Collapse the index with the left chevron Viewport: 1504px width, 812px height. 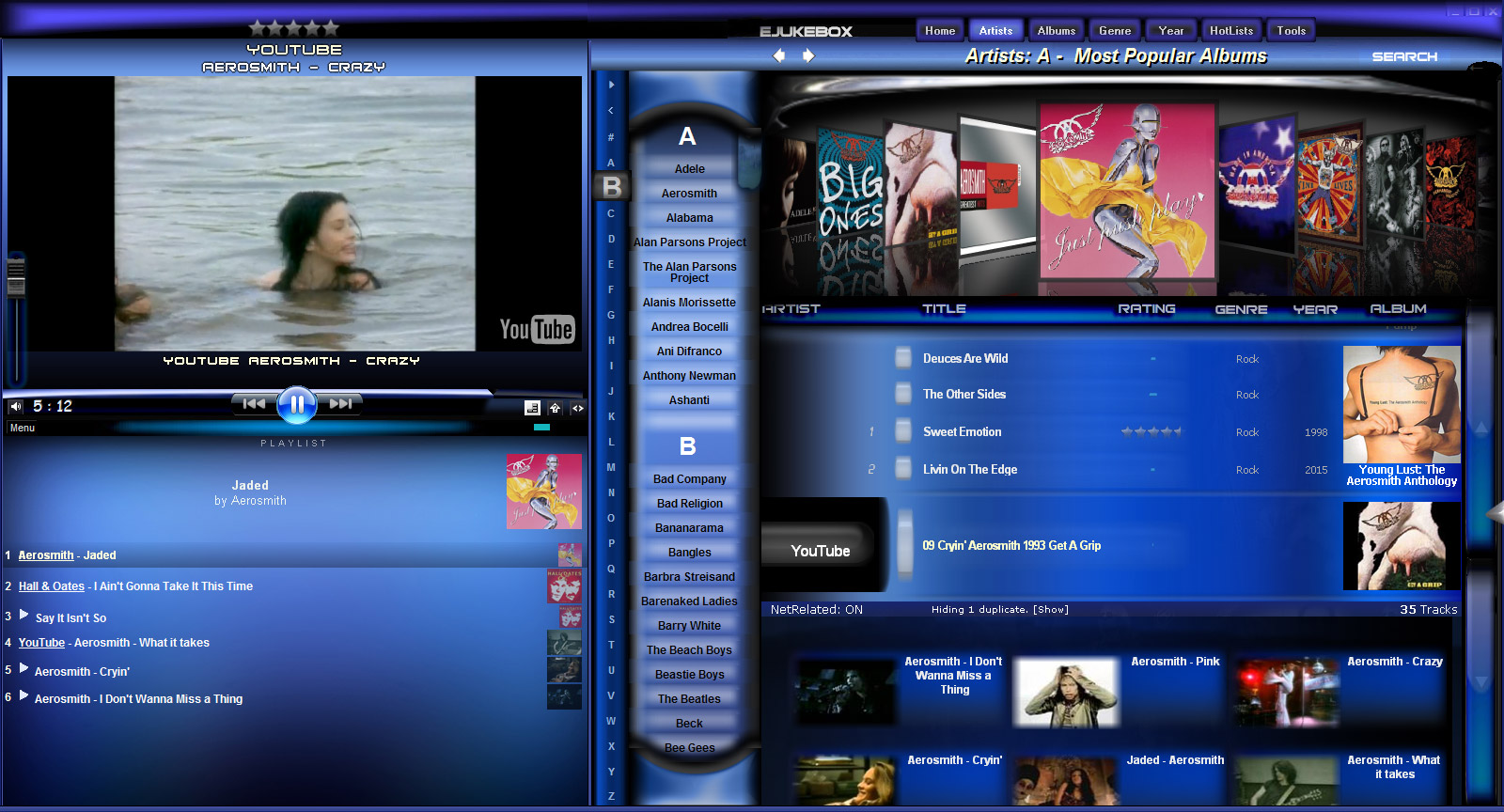tap(611, 111)
